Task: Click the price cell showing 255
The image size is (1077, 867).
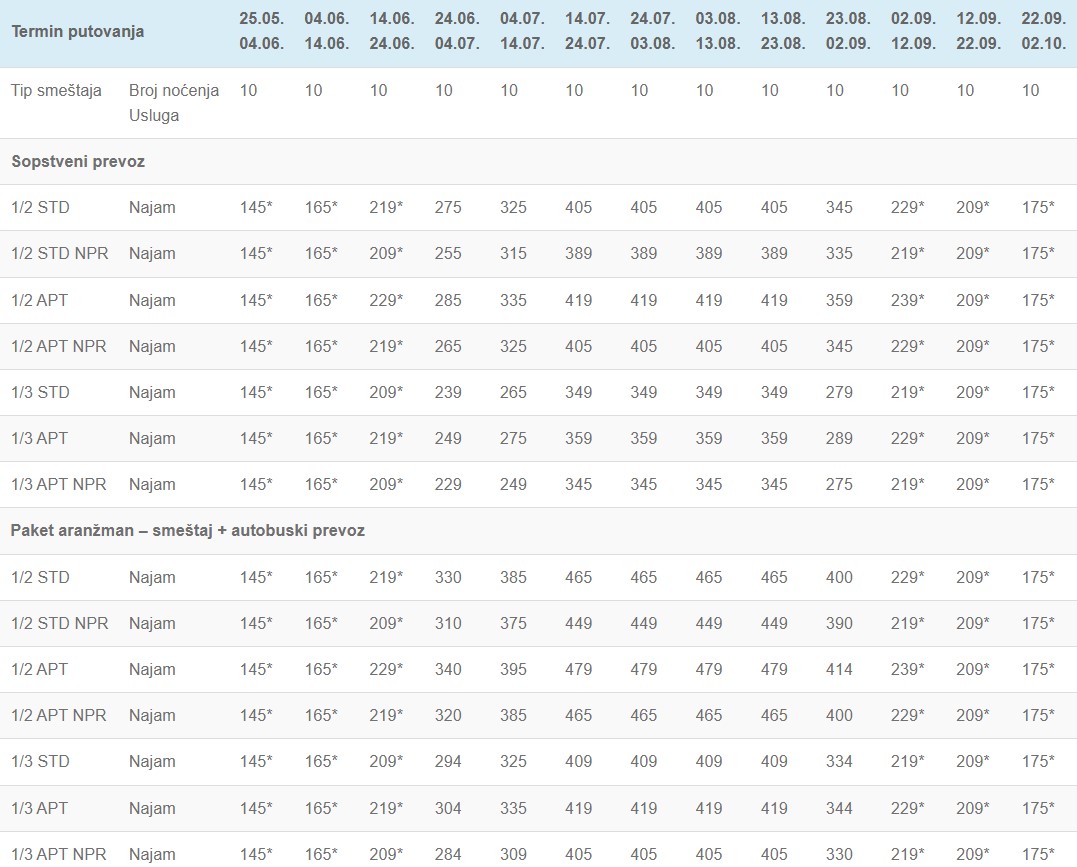Action: [x=448, y=254]
